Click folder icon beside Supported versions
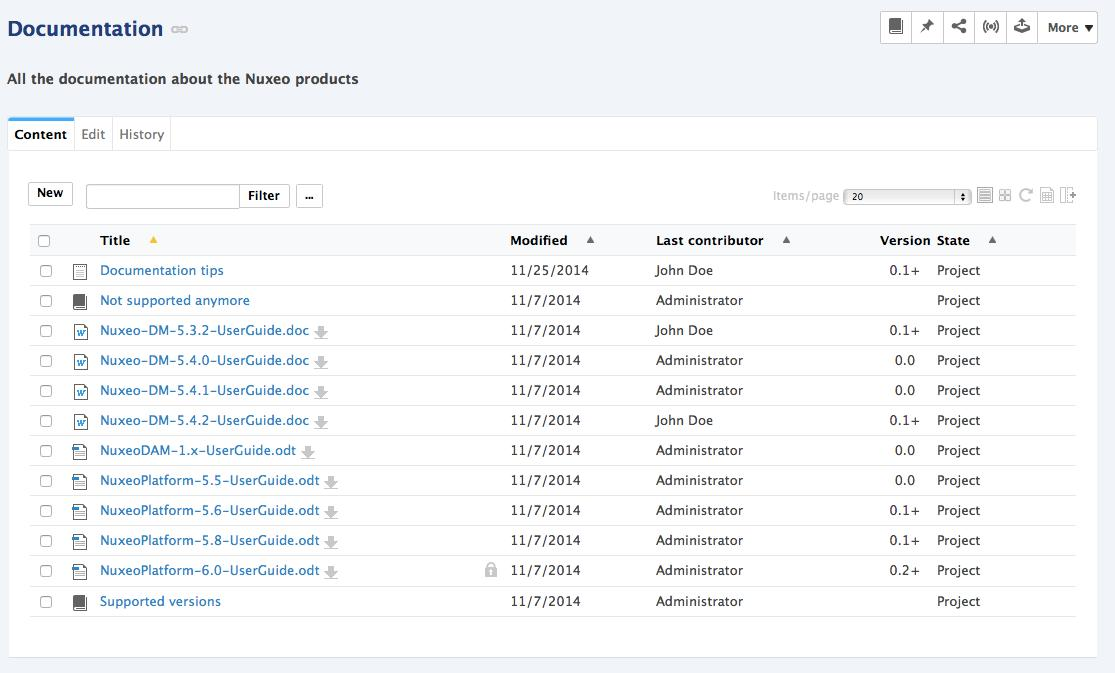The image size is (1115, 673). [x=80, y=603]
